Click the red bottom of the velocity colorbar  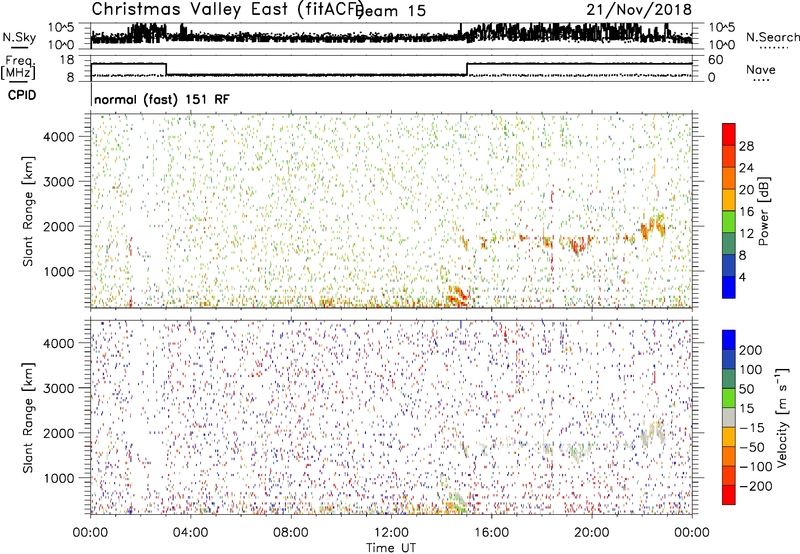(729, 495)
